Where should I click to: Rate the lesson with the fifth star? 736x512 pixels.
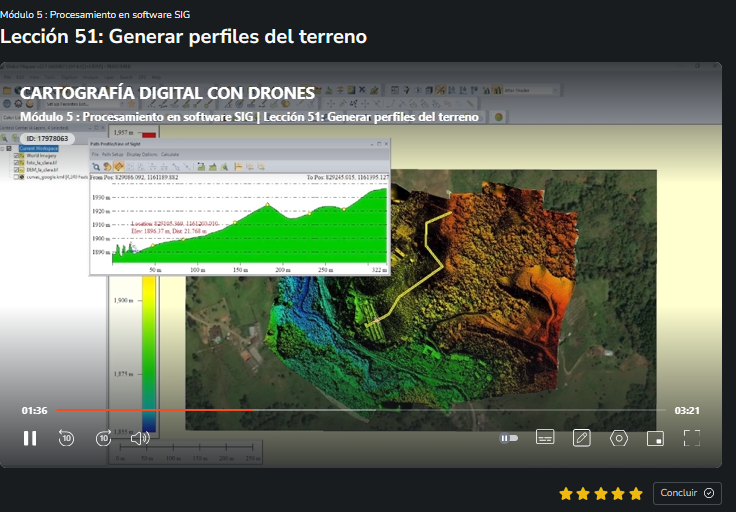pos(634,493)
